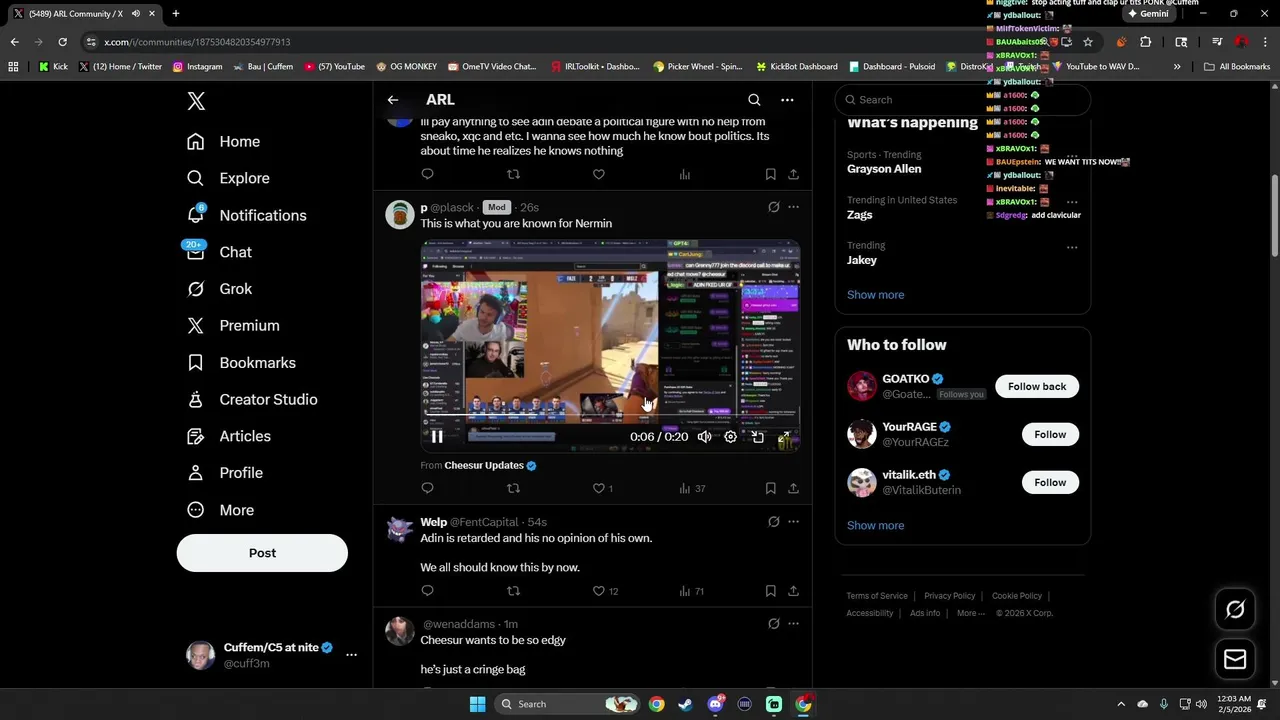Repost Welp's post
Image resolution: width=1280 pixels, height=720 pixels.
(x=513, y=591)
